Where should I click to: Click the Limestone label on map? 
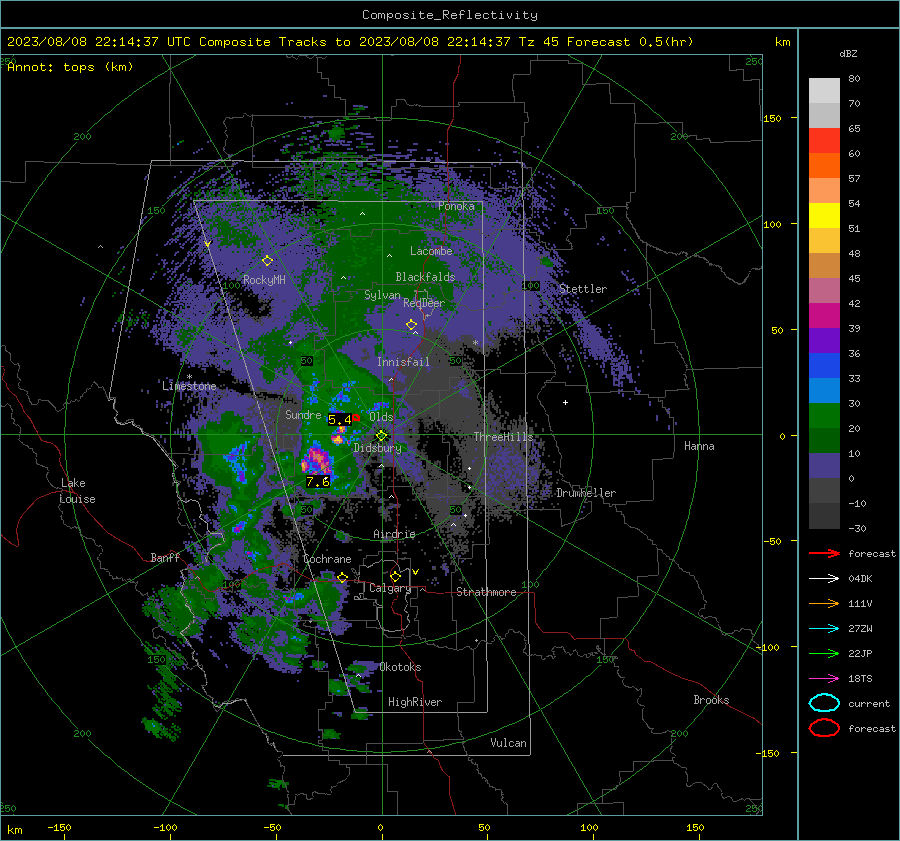(x=189, y=386)
